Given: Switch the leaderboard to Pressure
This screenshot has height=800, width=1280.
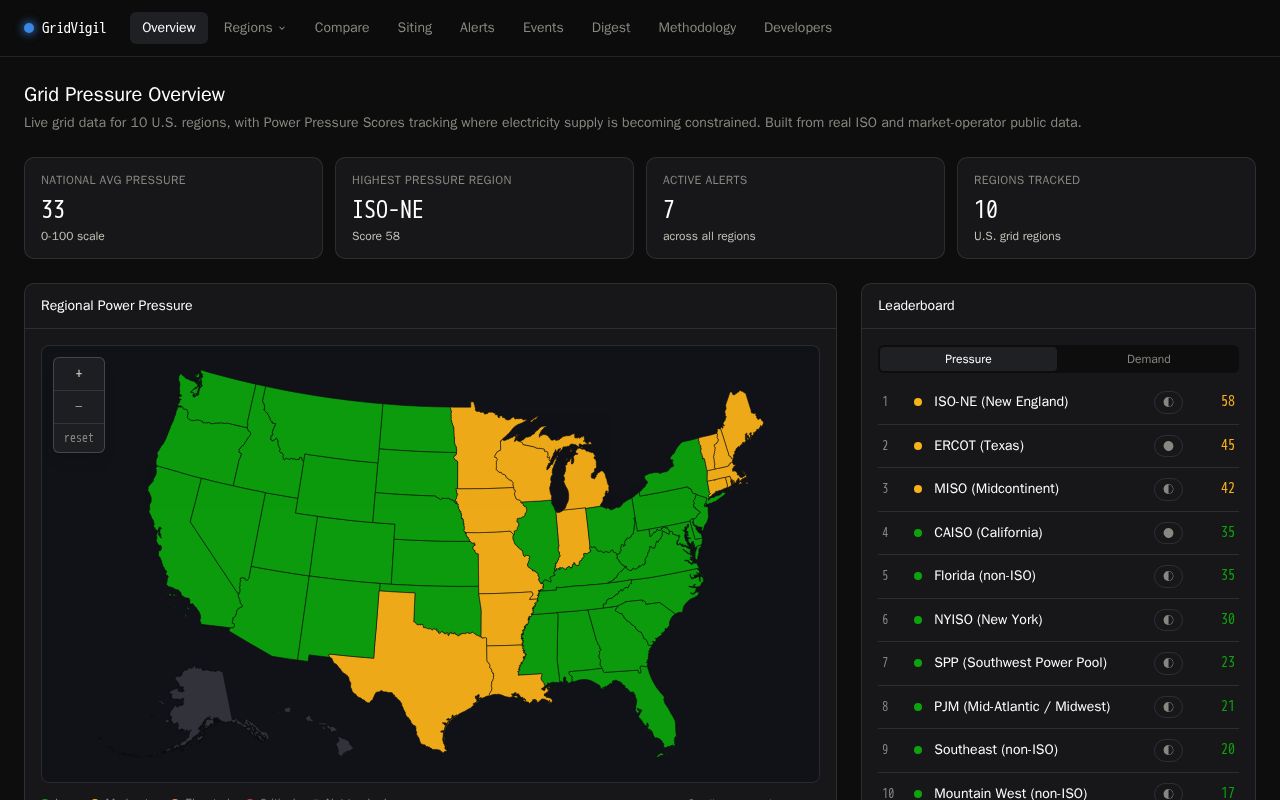Looking at the screenshot, I should tap(968, 359).
